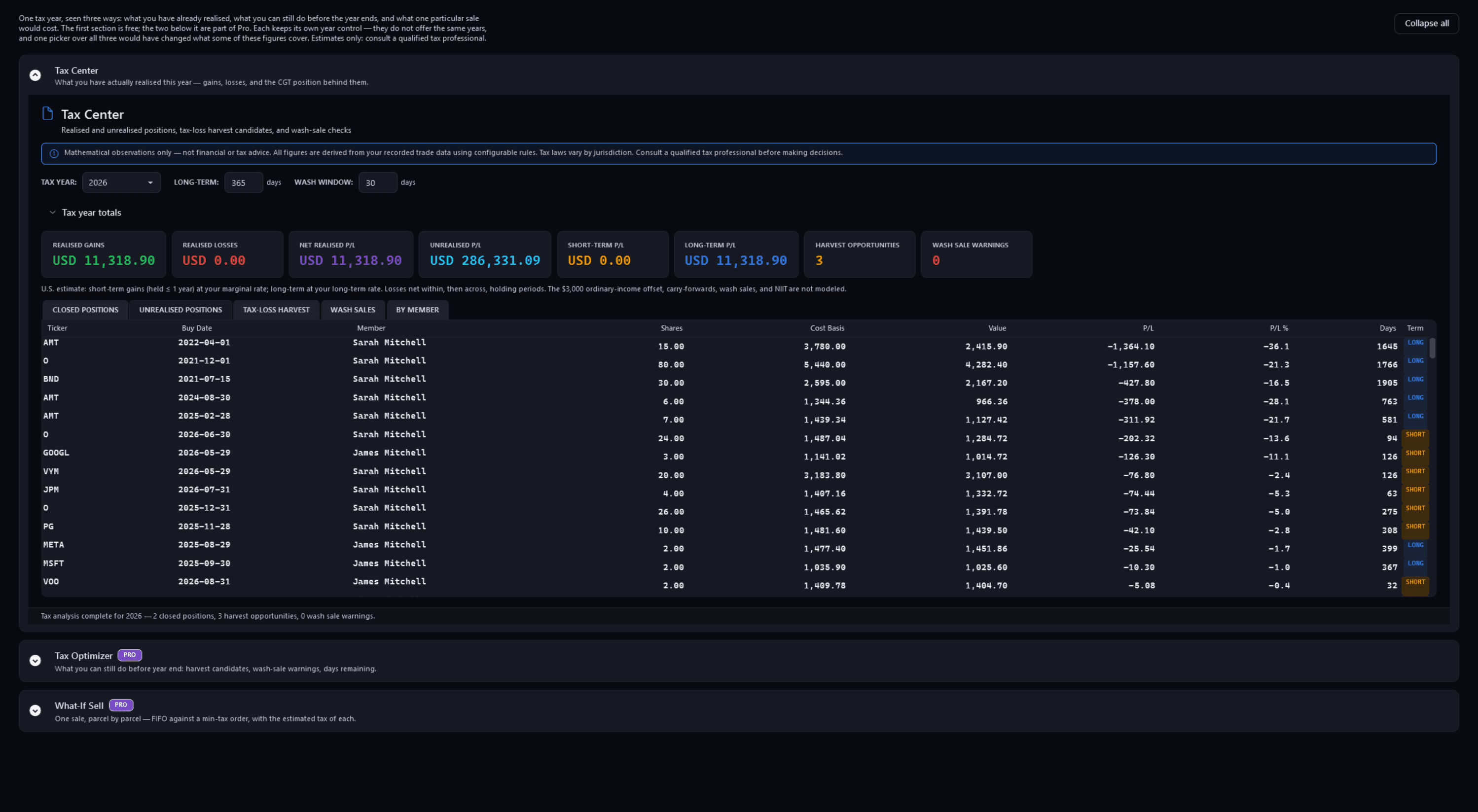Image resolution: width=1478 pixels, height=812 pixels.
Task: Select the GOOGL row ticker
Action: [x=56, y=453]
